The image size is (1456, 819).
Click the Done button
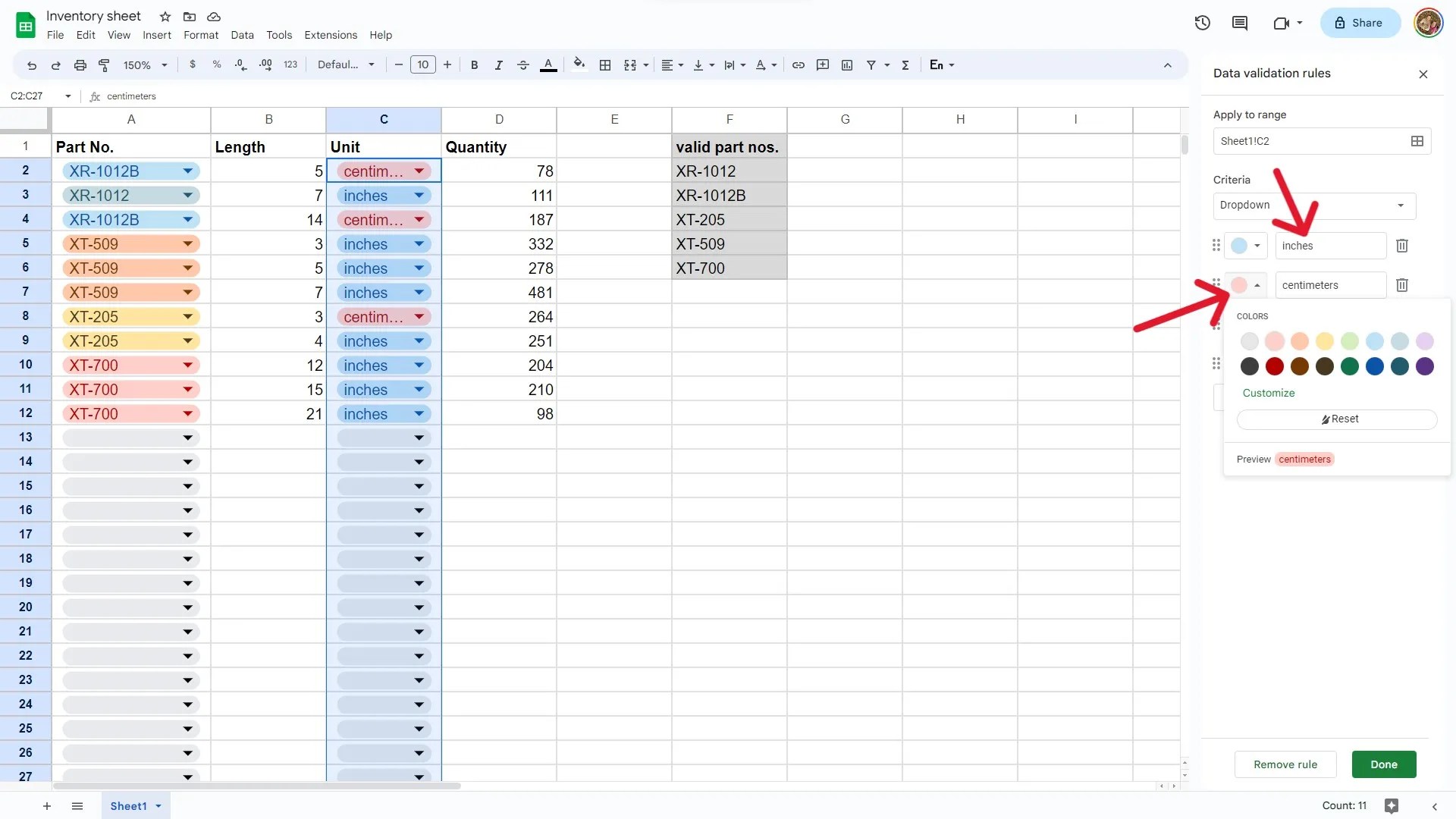[x=1383, y=764]
